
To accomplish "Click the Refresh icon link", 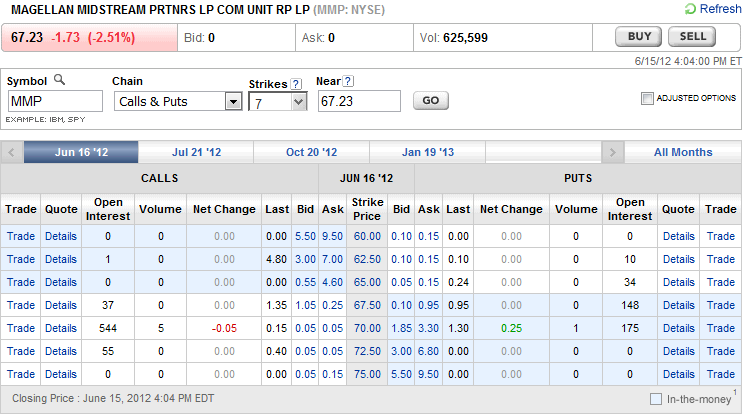I will pyautogui.click(x=690, y=9).
